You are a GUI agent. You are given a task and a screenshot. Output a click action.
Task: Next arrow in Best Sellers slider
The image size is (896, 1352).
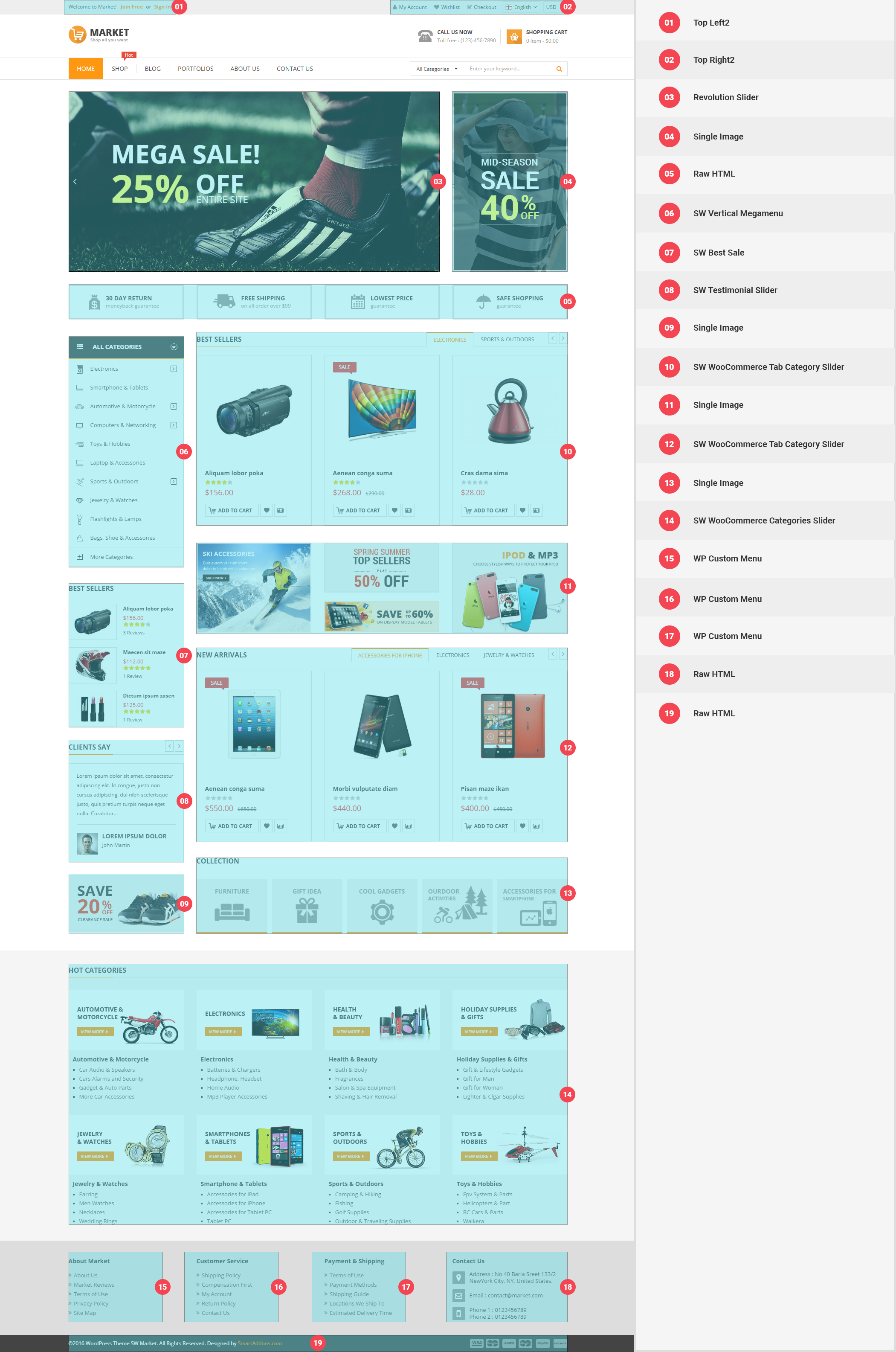(x=563, y=338)
